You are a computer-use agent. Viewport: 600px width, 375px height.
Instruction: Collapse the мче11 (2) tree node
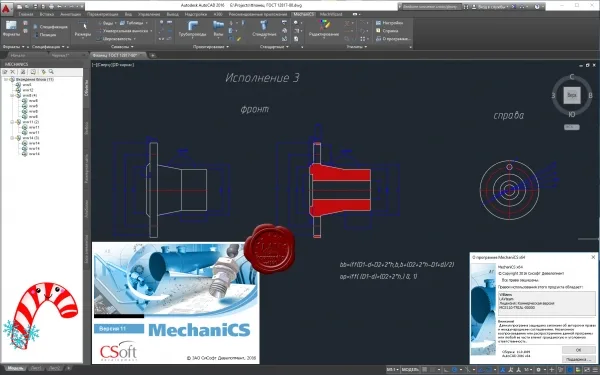[12, 122]
